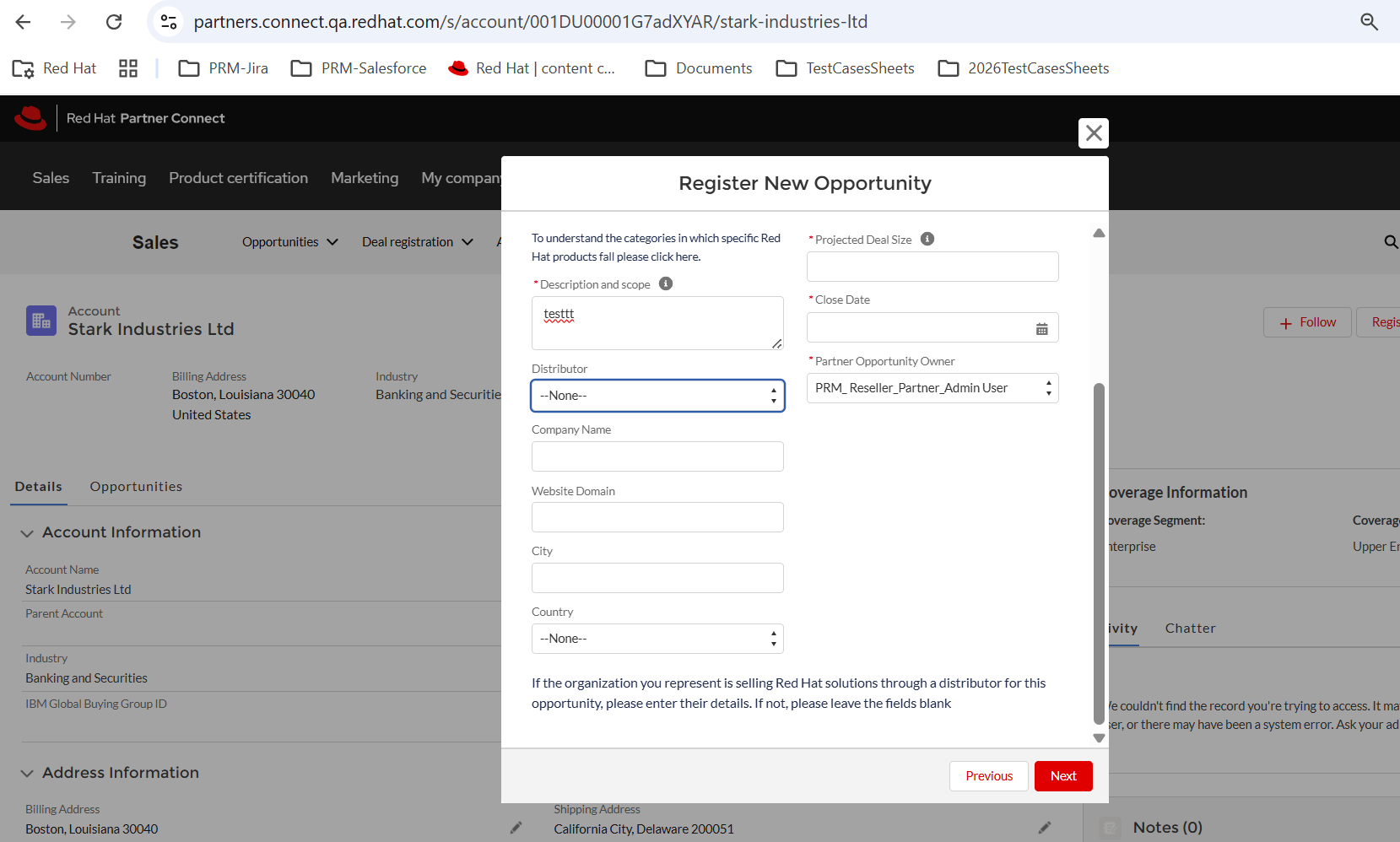Open the Product certification menu

coord(238,178)
